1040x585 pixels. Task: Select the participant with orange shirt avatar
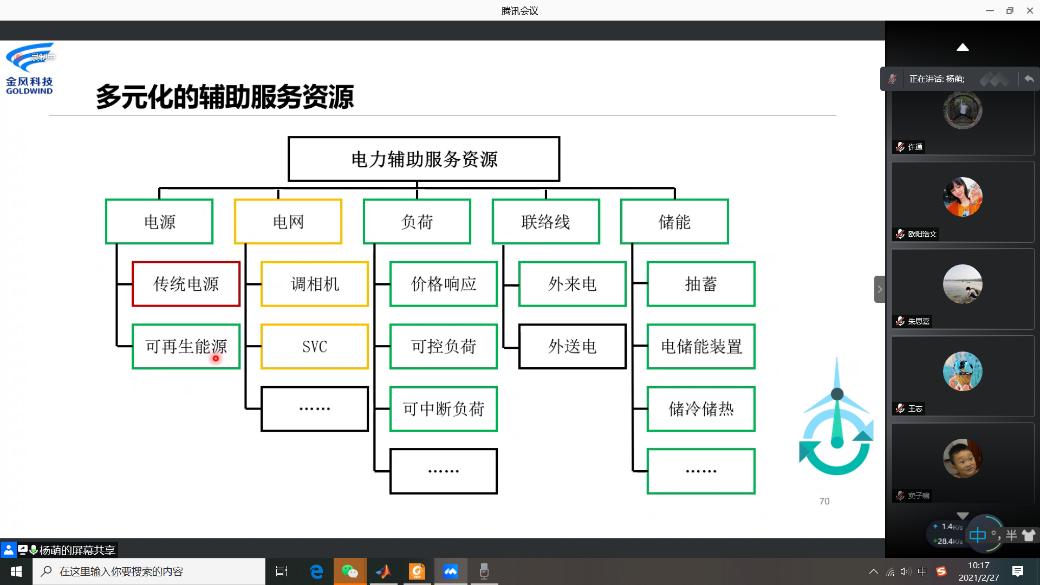962,197
